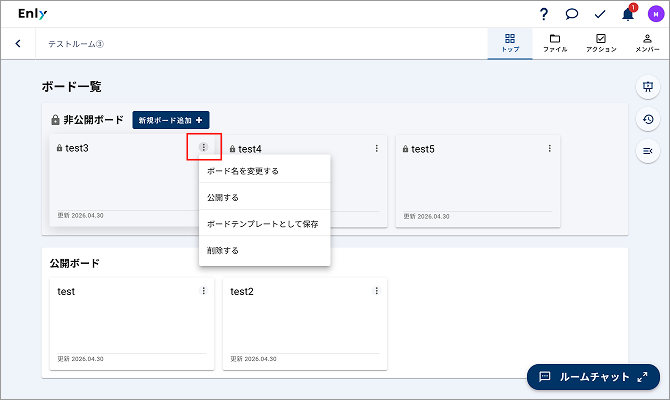Open three-dot menu on test5 card
The width and height of the screenshot is (670, 400).
point(550,148)
